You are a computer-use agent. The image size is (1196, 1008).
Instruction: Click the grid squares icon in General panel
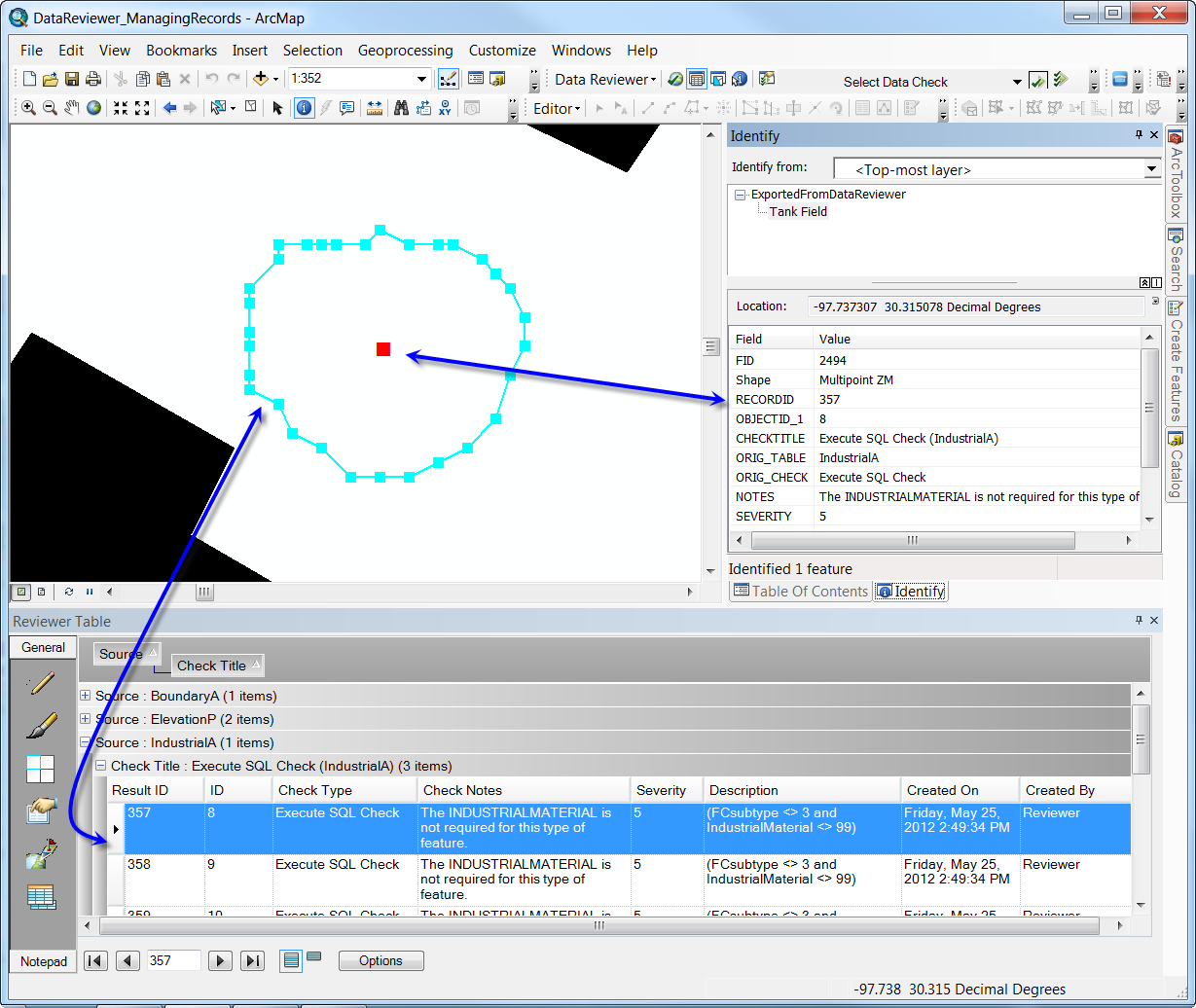pos(41,769)
